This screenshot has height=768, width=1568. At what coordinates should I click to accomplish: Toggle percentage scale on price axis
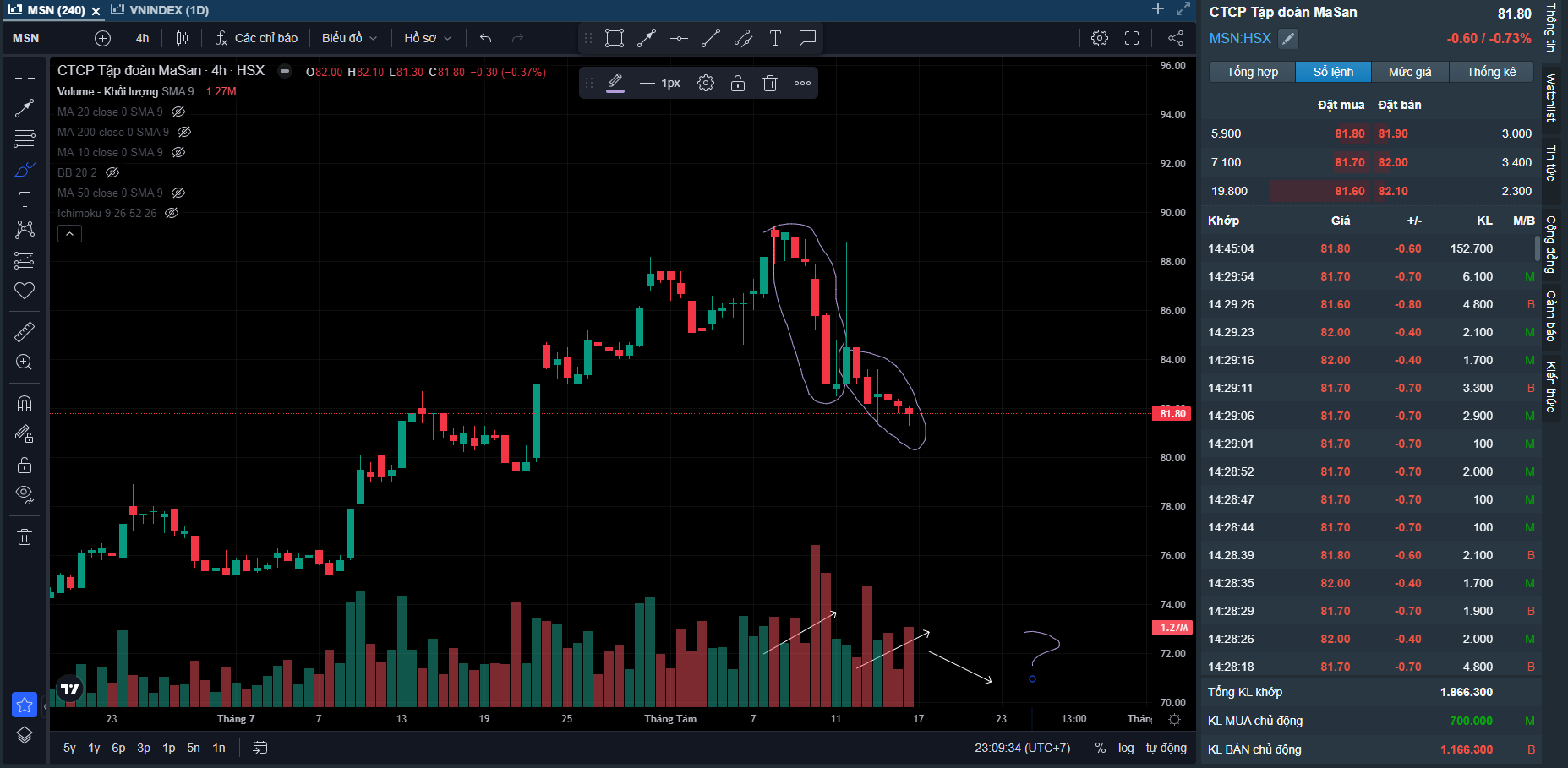(1100, 748)
